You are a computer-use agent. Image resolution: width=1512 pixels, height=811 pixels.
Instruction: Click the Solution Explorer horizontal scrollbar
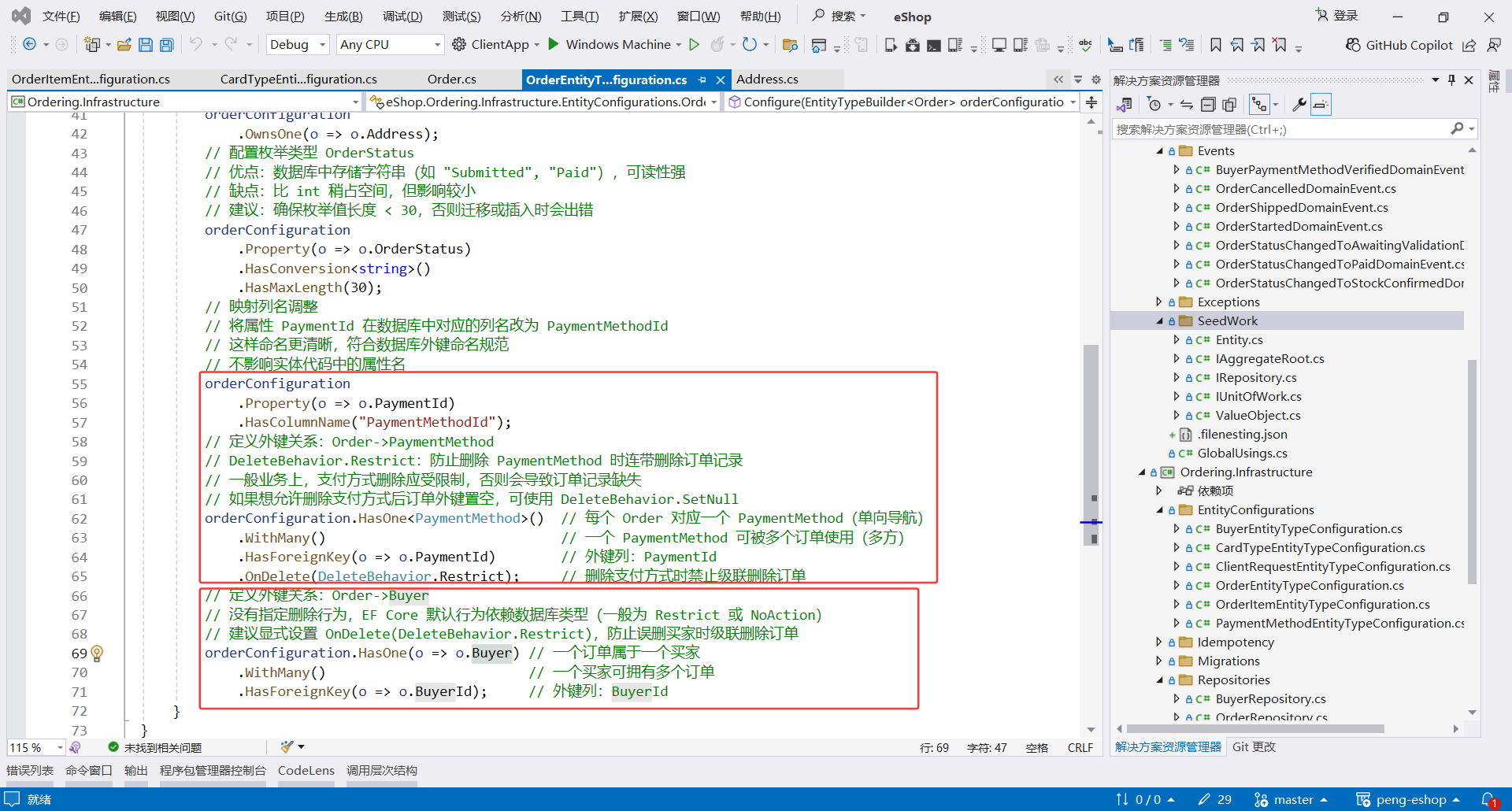[x=1255, y=729]
